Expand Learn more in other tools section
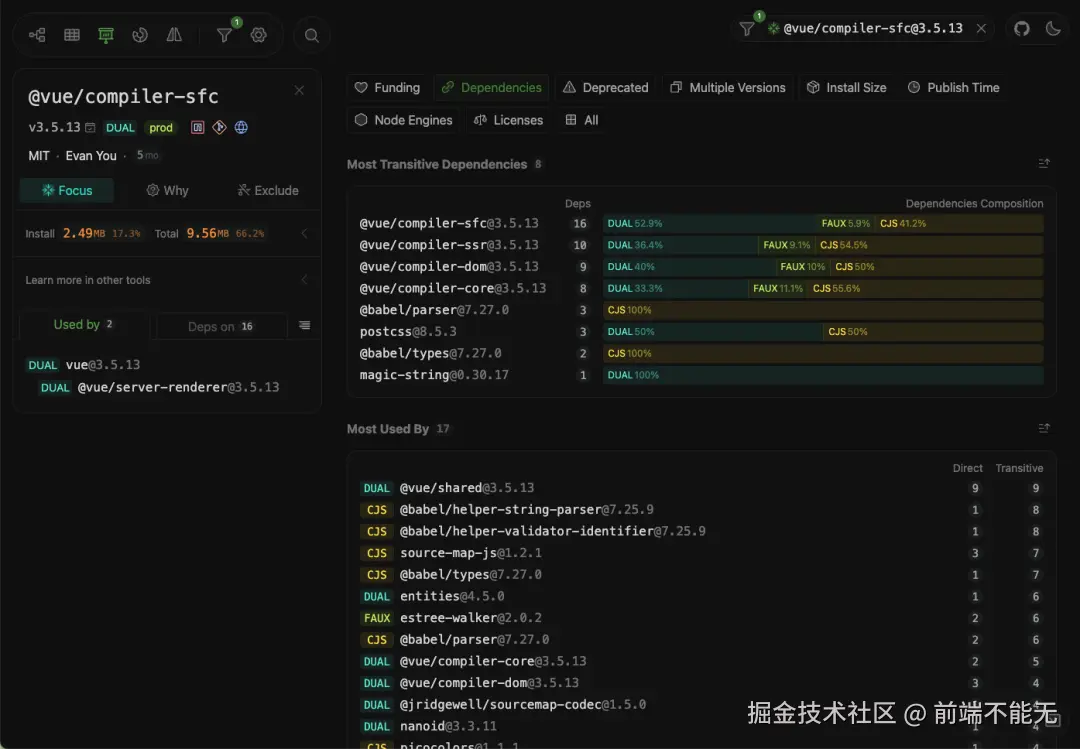 tap(303, 280)
